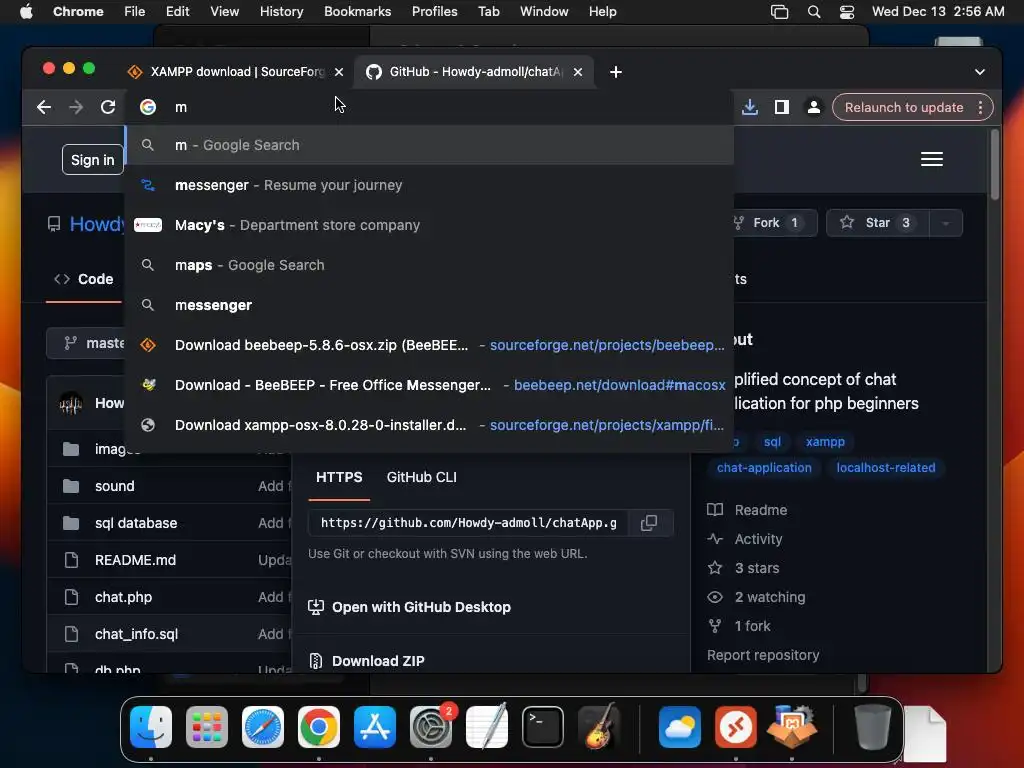Go back with the browser back arrow
Image resolution: width=1024 pixels, height=768 pixels.
click(44, 107)
